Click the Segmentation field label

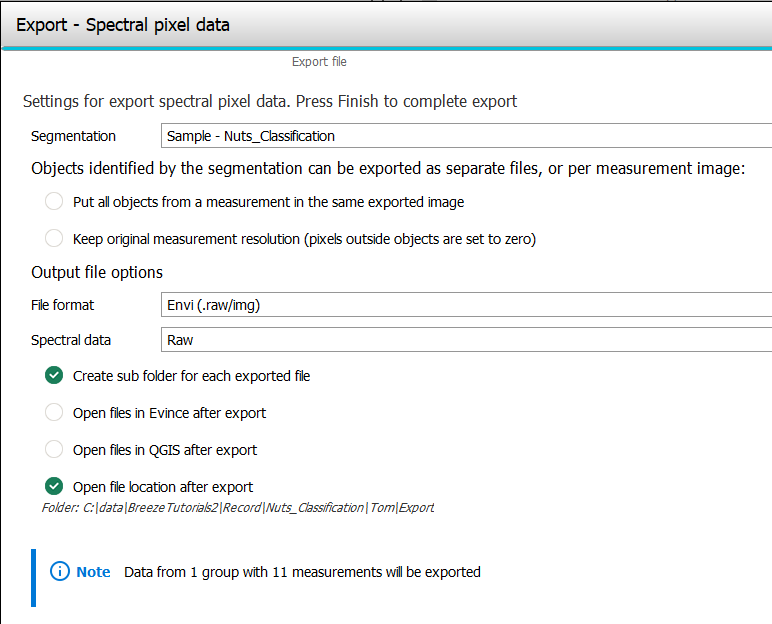click(73, 136)
